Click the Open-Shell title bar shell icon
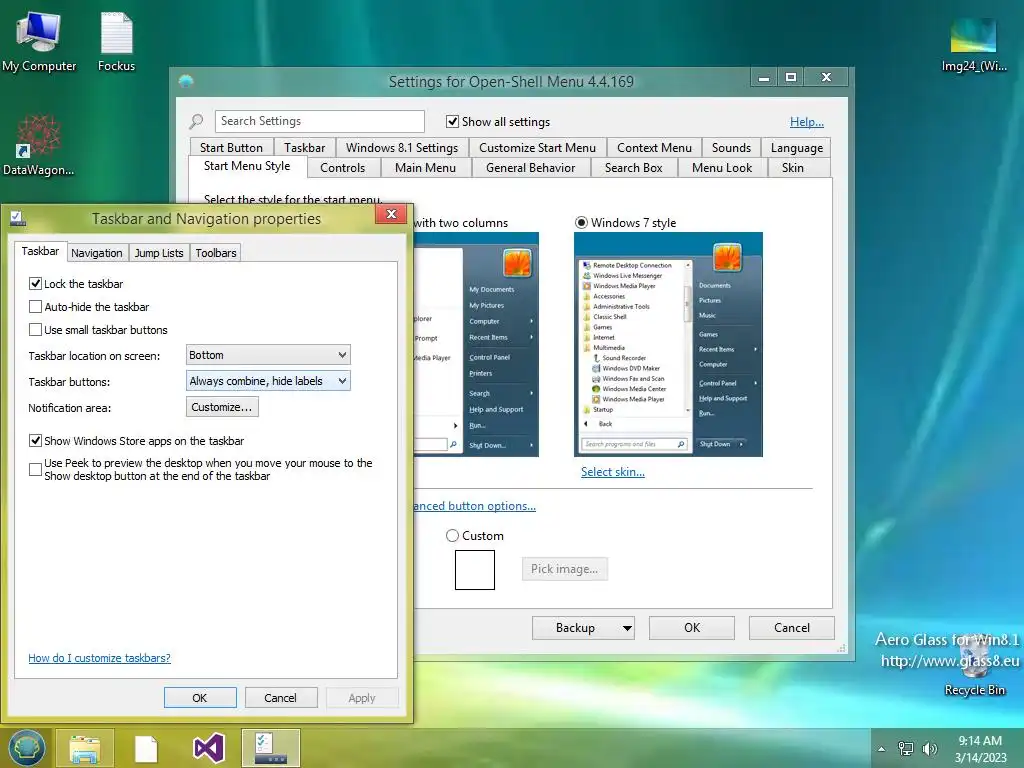Viewport: 1024px width, 768px height. [186, 82]
